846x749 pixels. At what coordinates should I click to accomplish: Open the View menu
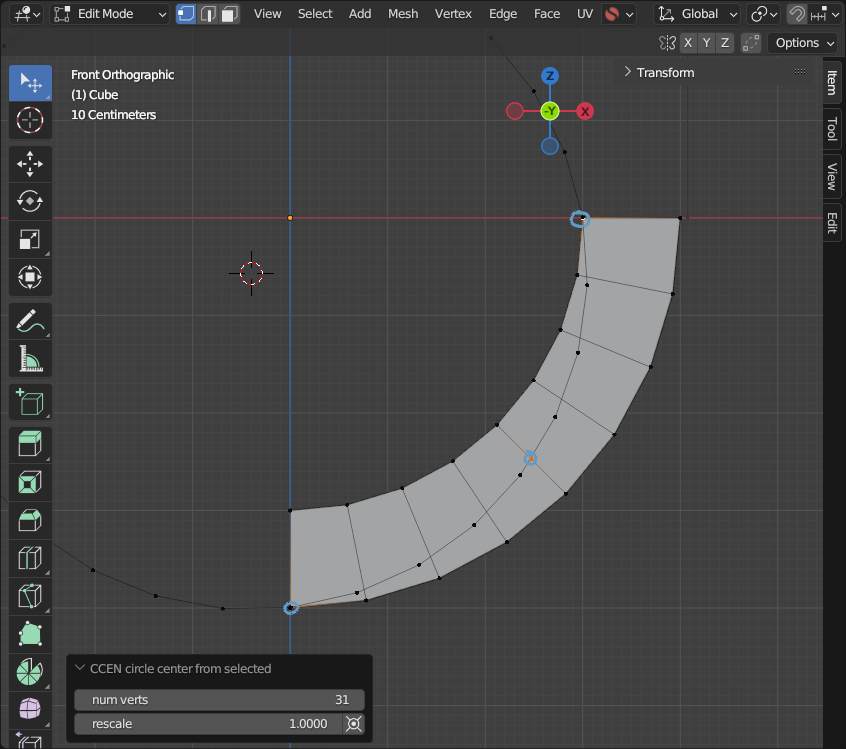(x=268, y=14)
